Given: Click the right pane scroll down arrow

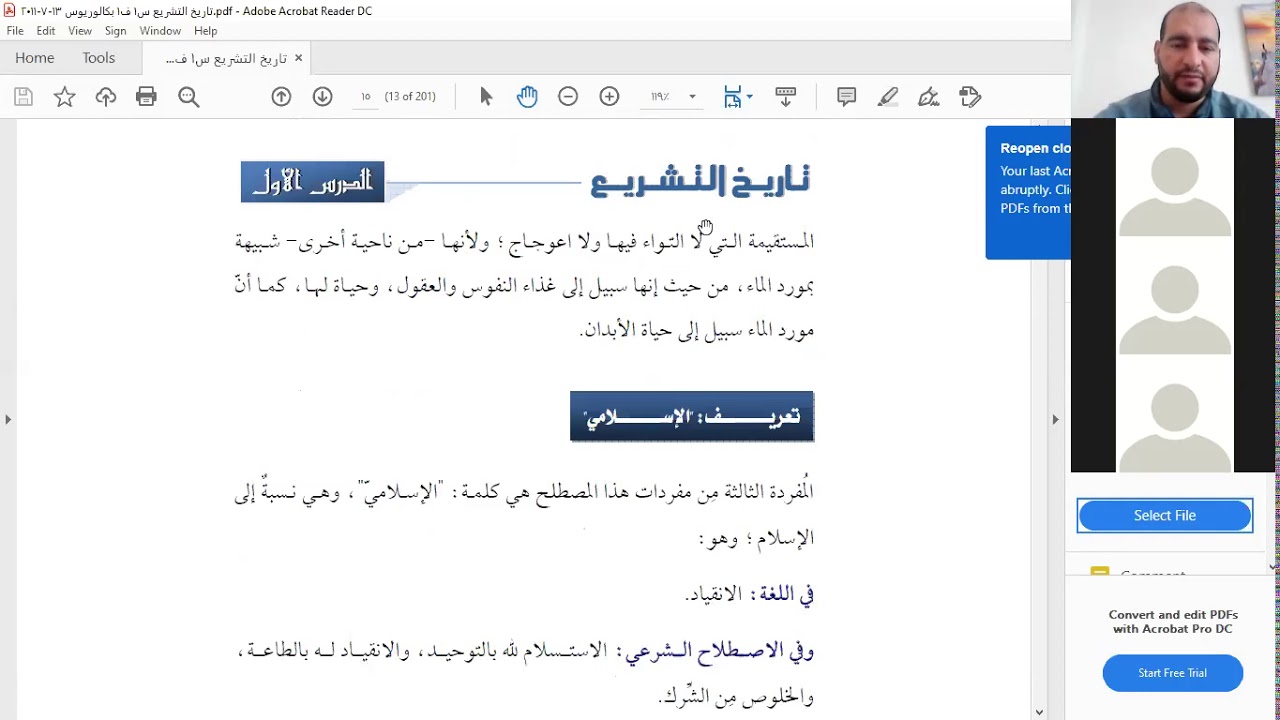Looking at the screenshot, I should pos(1273,567).
